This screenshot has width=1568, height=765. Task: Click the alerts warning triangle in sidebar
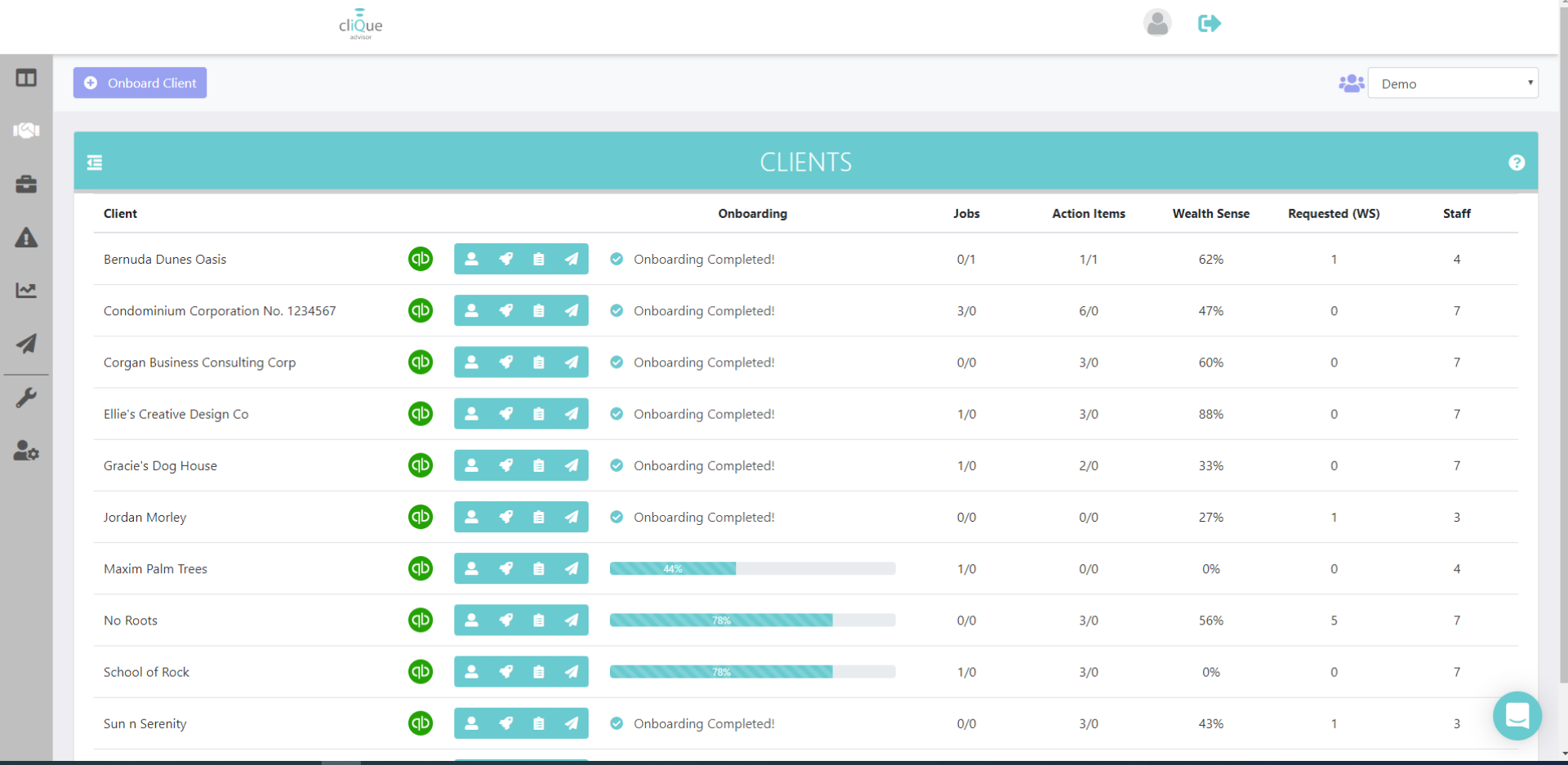[26, 238]
